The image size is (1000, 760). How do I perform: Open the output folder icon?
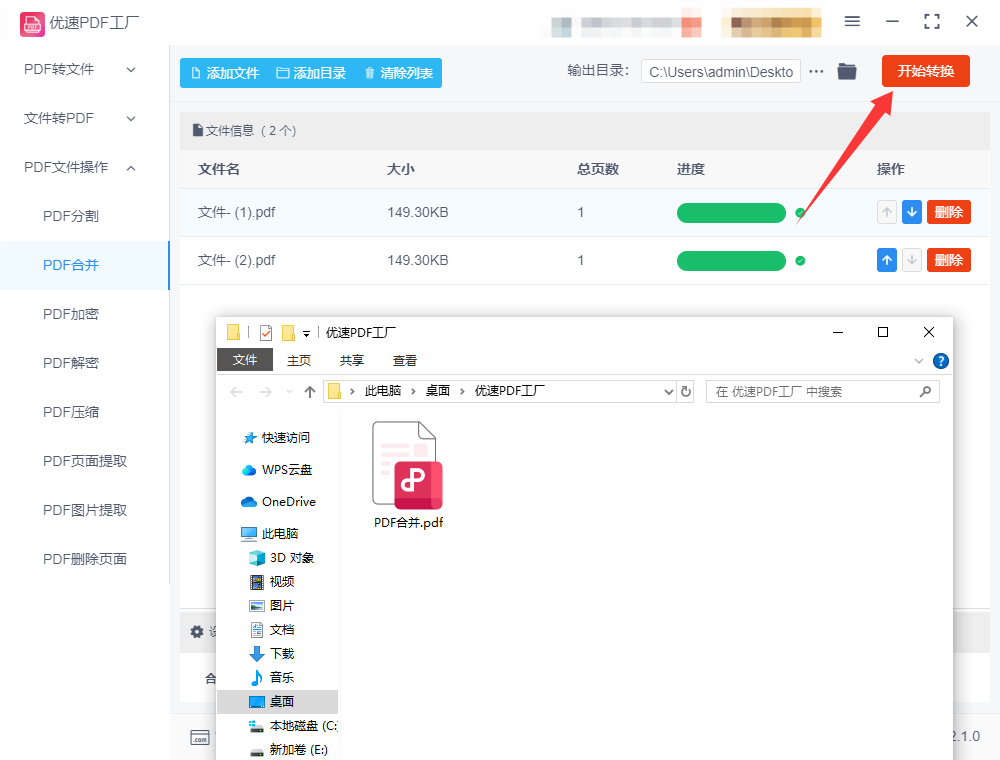(x=847, y=71)
